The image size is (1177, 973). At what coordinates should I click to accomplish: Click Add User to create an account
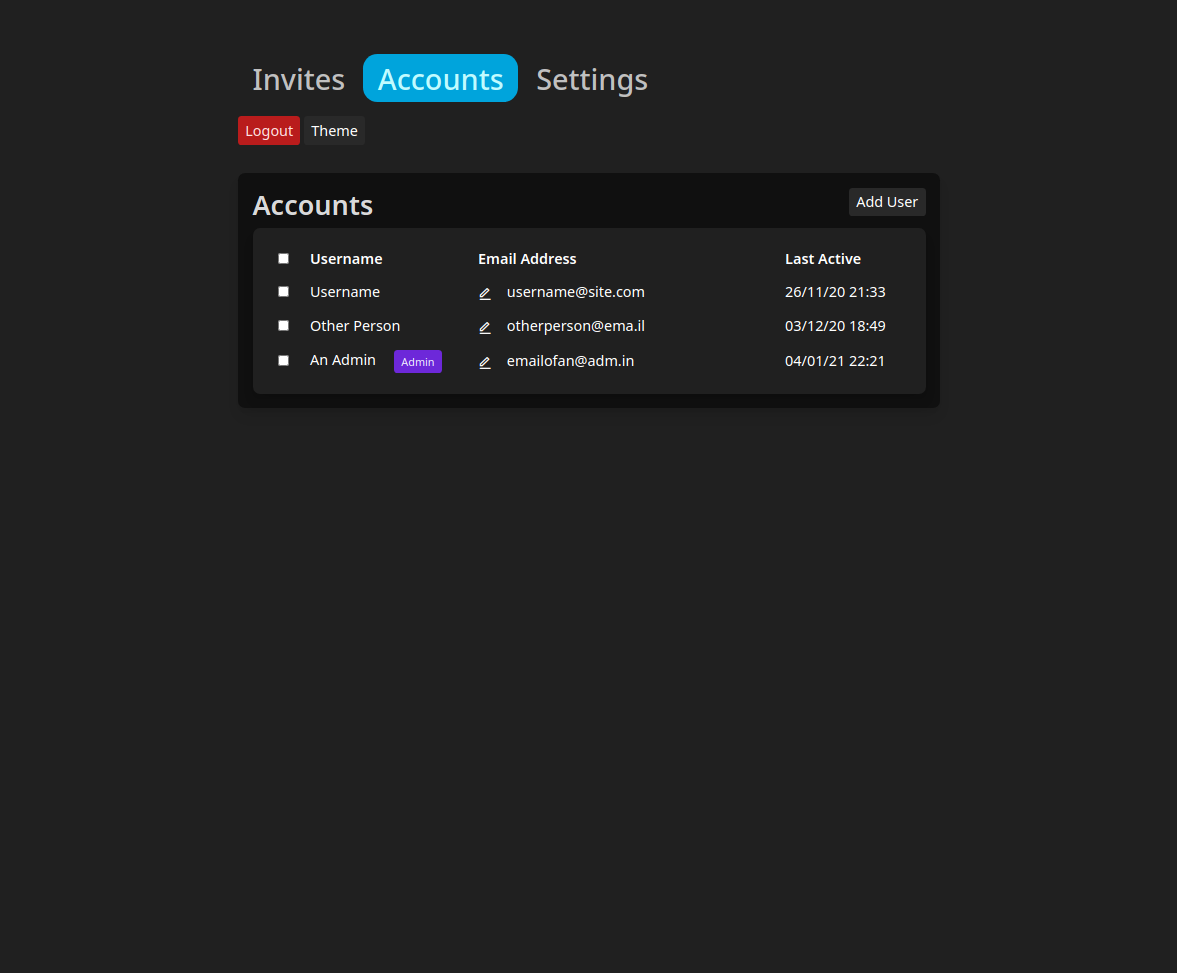click(886, 201)
